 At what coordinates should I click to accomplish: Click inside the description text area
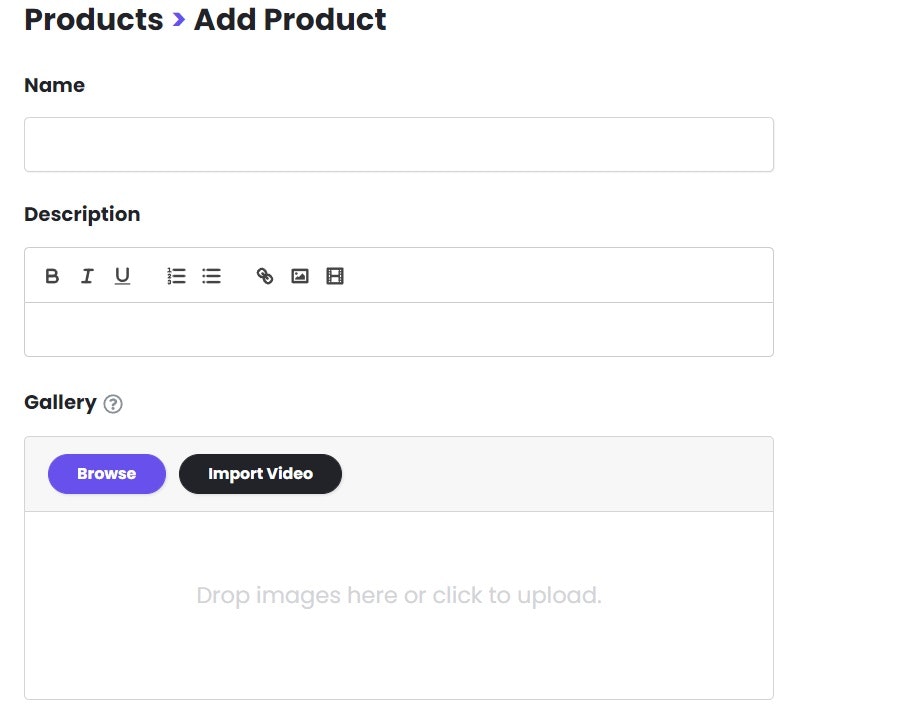pyautogui.click(x=398, y=329)
